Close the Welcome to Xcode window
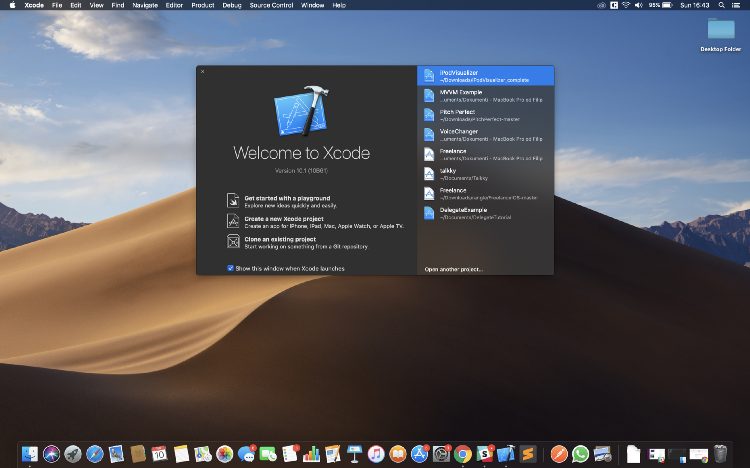750x468 pixels. tap(202, 71)
